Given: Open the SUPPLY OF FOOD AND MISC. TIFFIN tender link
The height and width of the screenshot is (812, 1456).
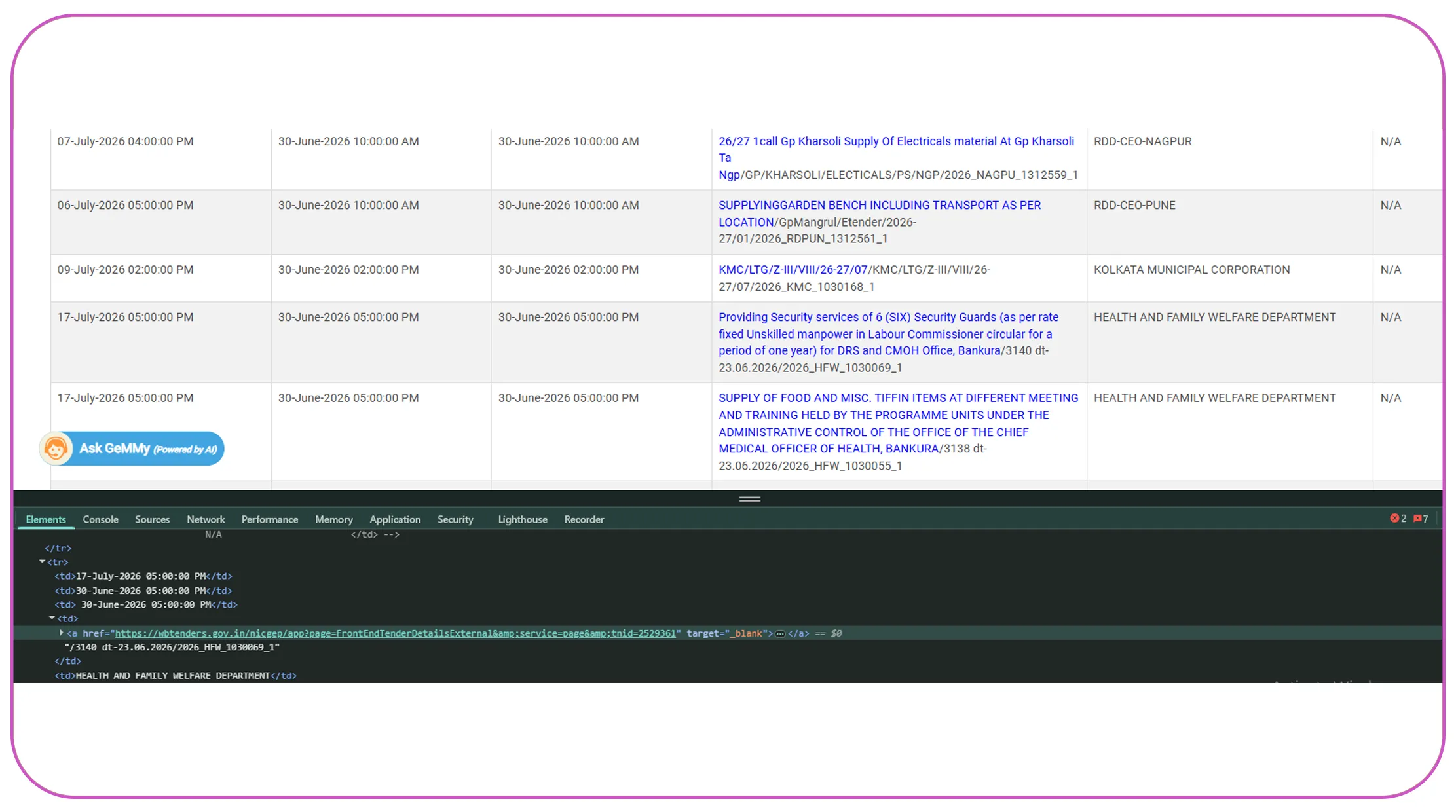Looking at the screenshot, I should pos(898,424).
